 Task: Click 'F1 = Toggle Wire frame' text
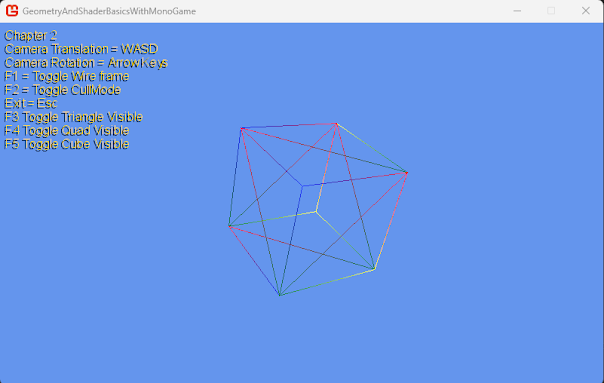pos(67,76)
